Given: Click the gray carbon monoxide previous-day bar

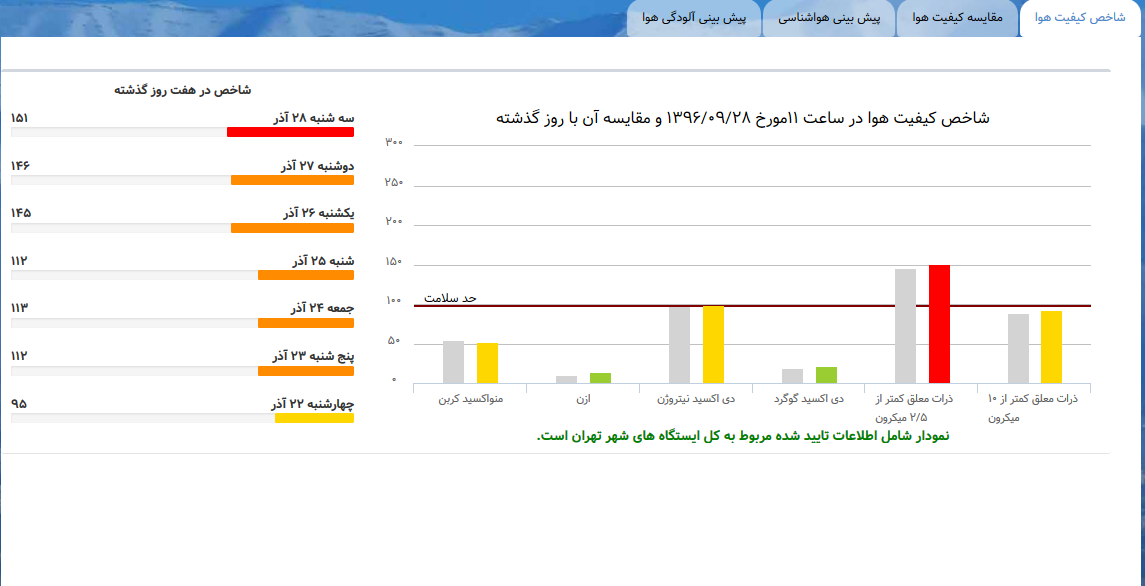Looking at the screenshot, I should pyautogui.click(x=453, y=362).
